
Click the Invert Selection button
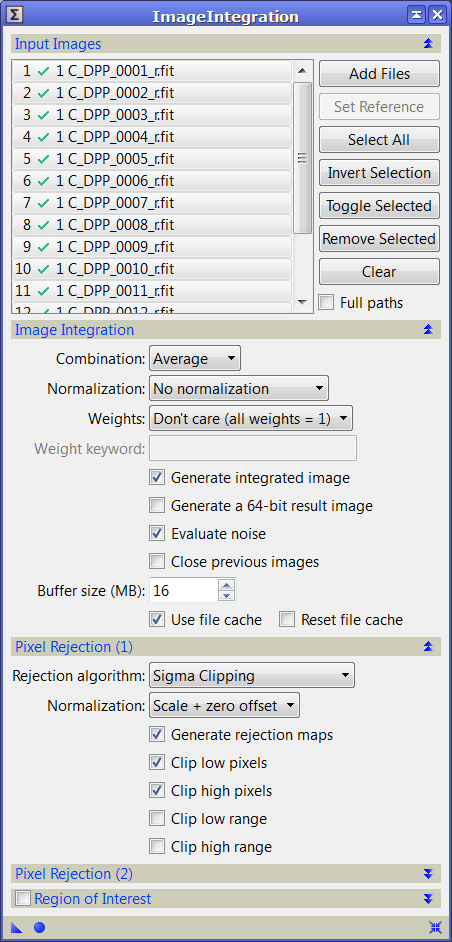(x=379, y=173)
